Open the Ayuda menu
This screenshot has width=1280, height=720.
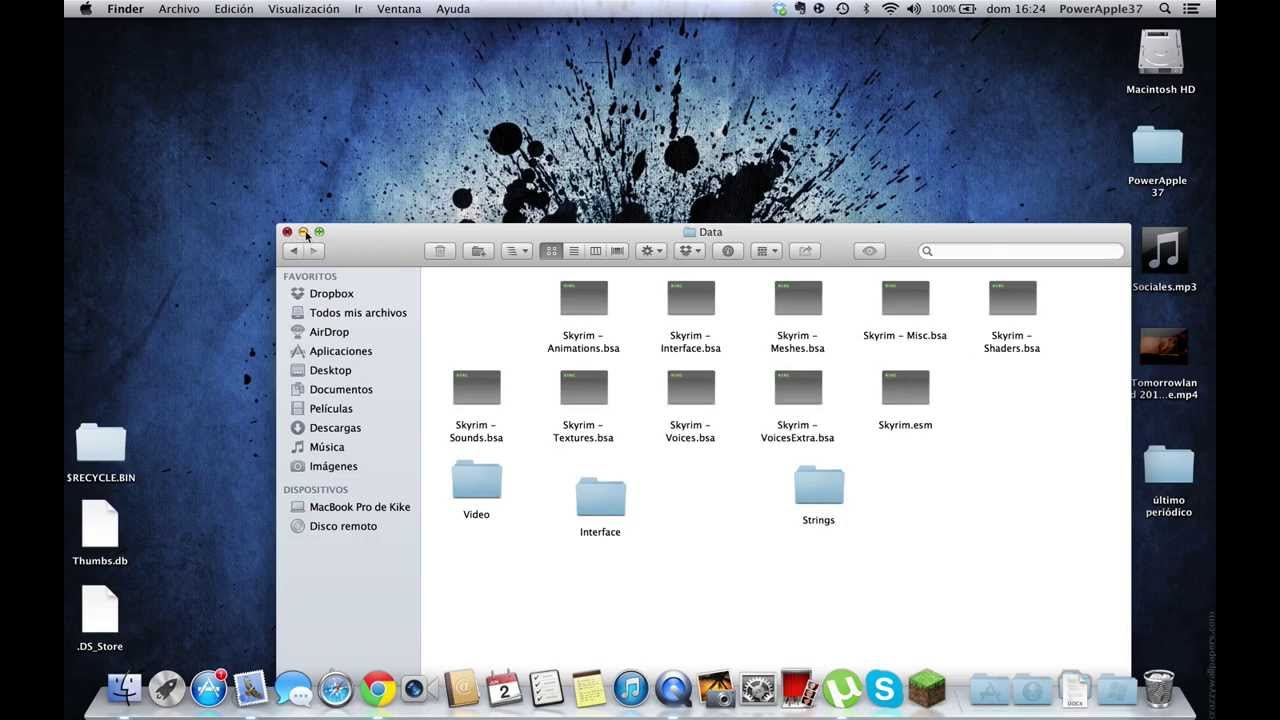point(453,9)
